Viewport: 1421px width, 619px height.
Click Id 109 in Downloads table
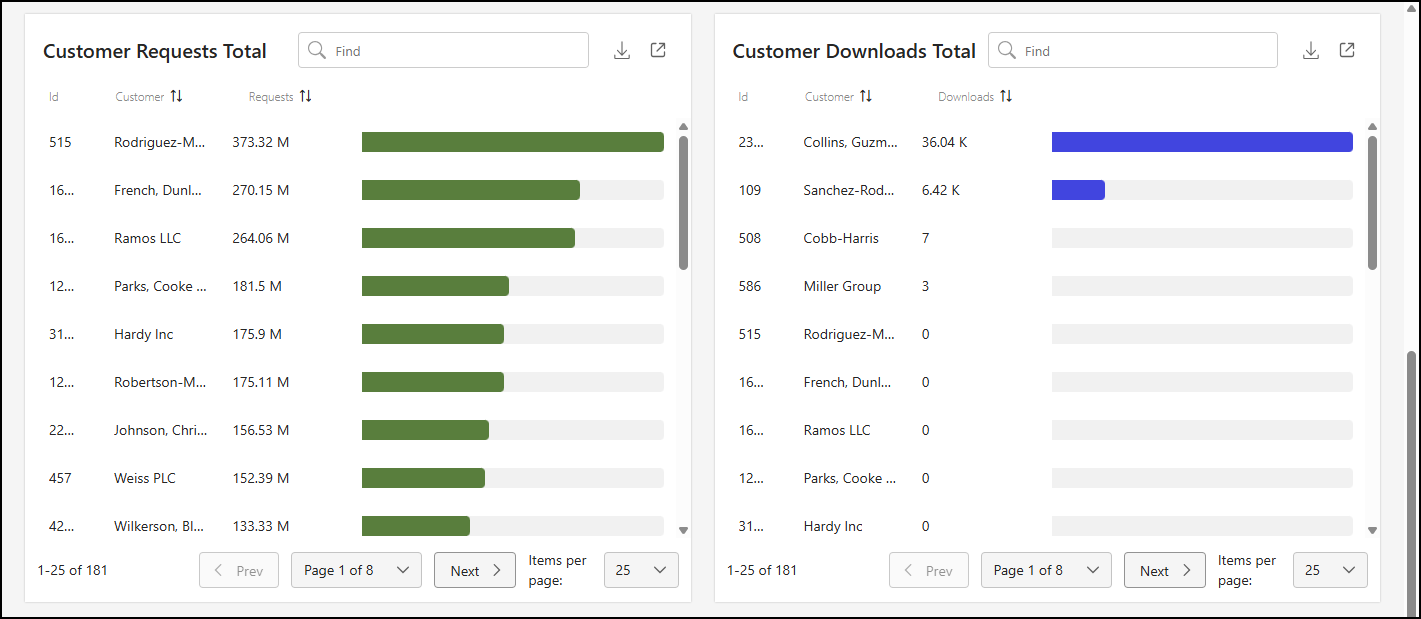[750, 190]
